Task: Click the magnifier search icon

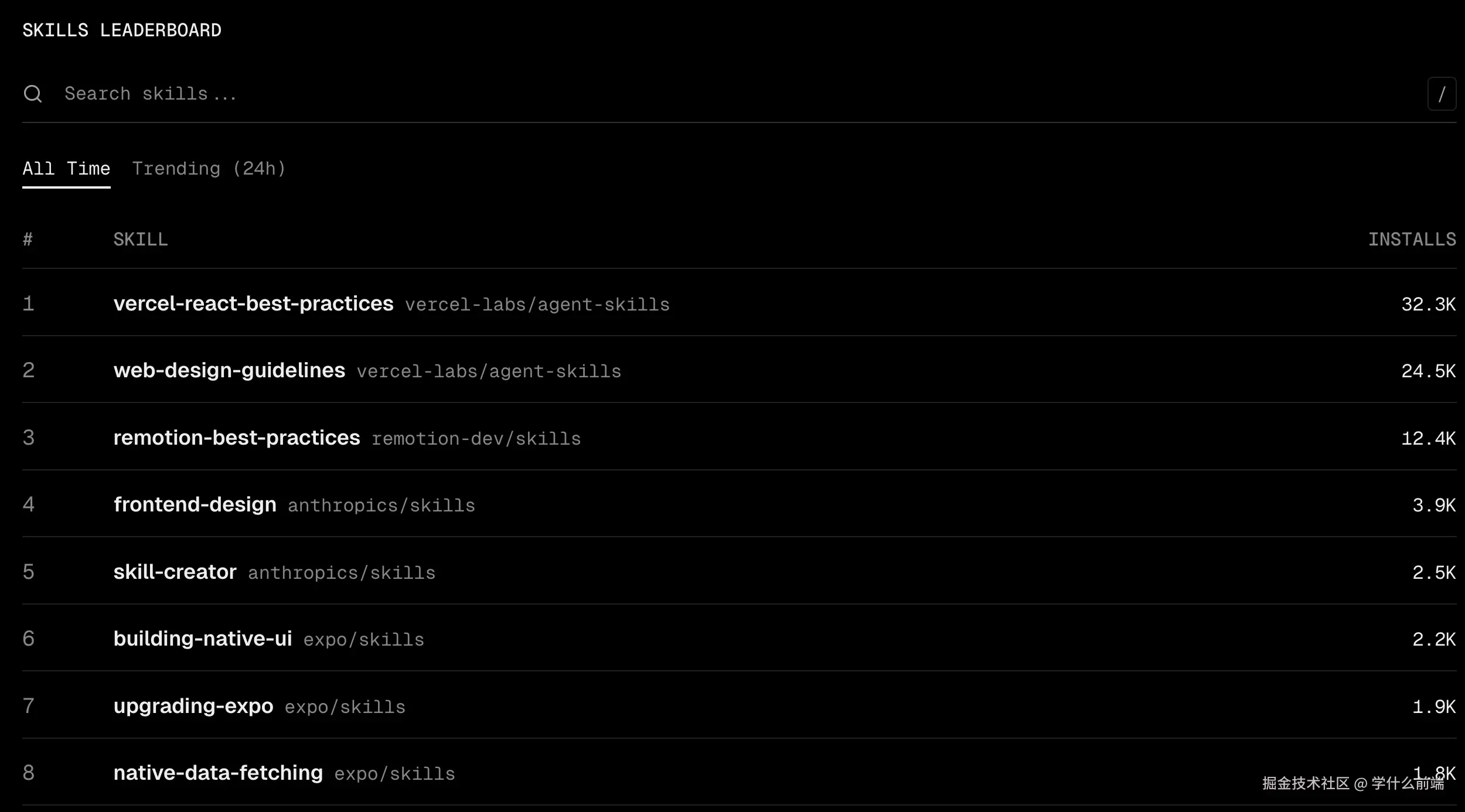Action: pos(33,94)
